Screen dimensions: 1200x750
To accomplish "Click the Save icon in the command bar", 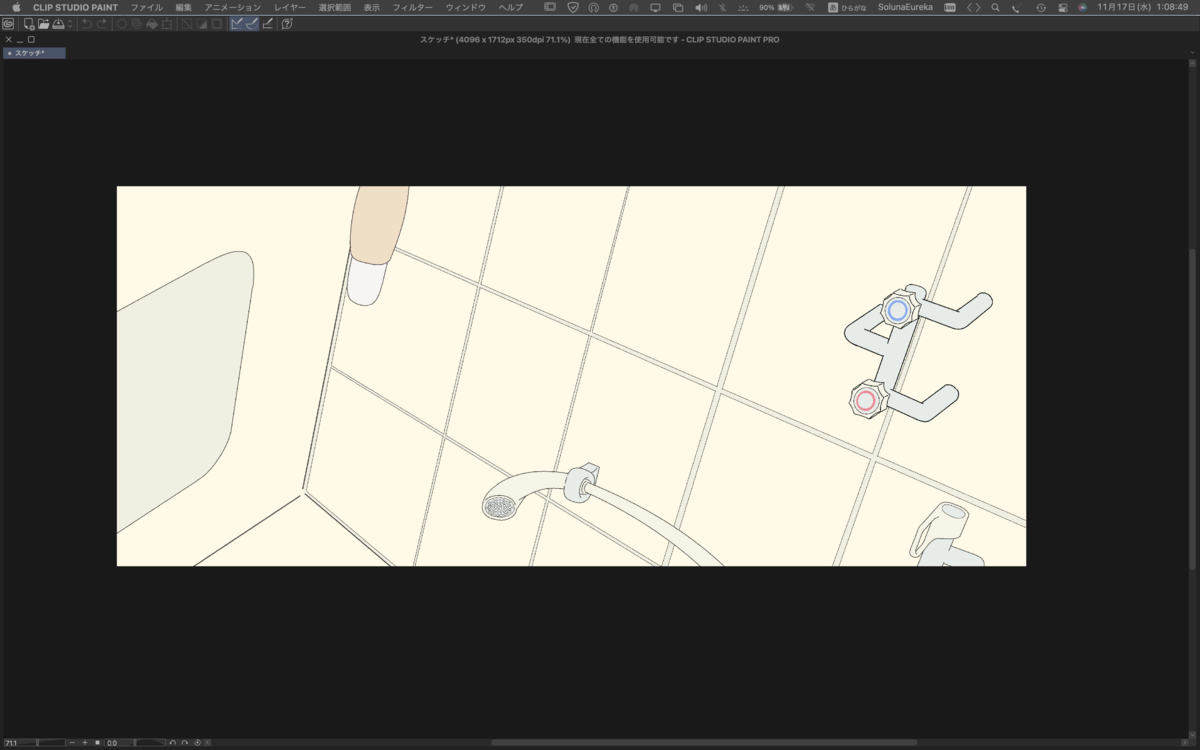I will click(x=58, y=24).
